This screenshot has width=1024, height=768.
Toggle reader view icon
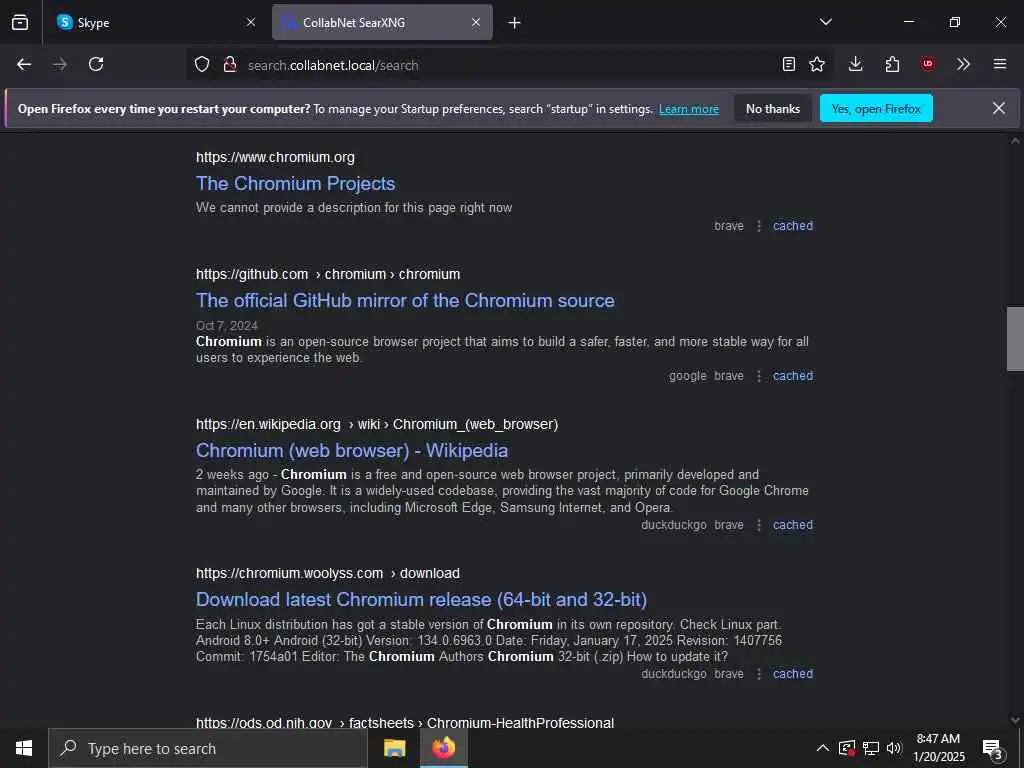(x=789, y=64)
